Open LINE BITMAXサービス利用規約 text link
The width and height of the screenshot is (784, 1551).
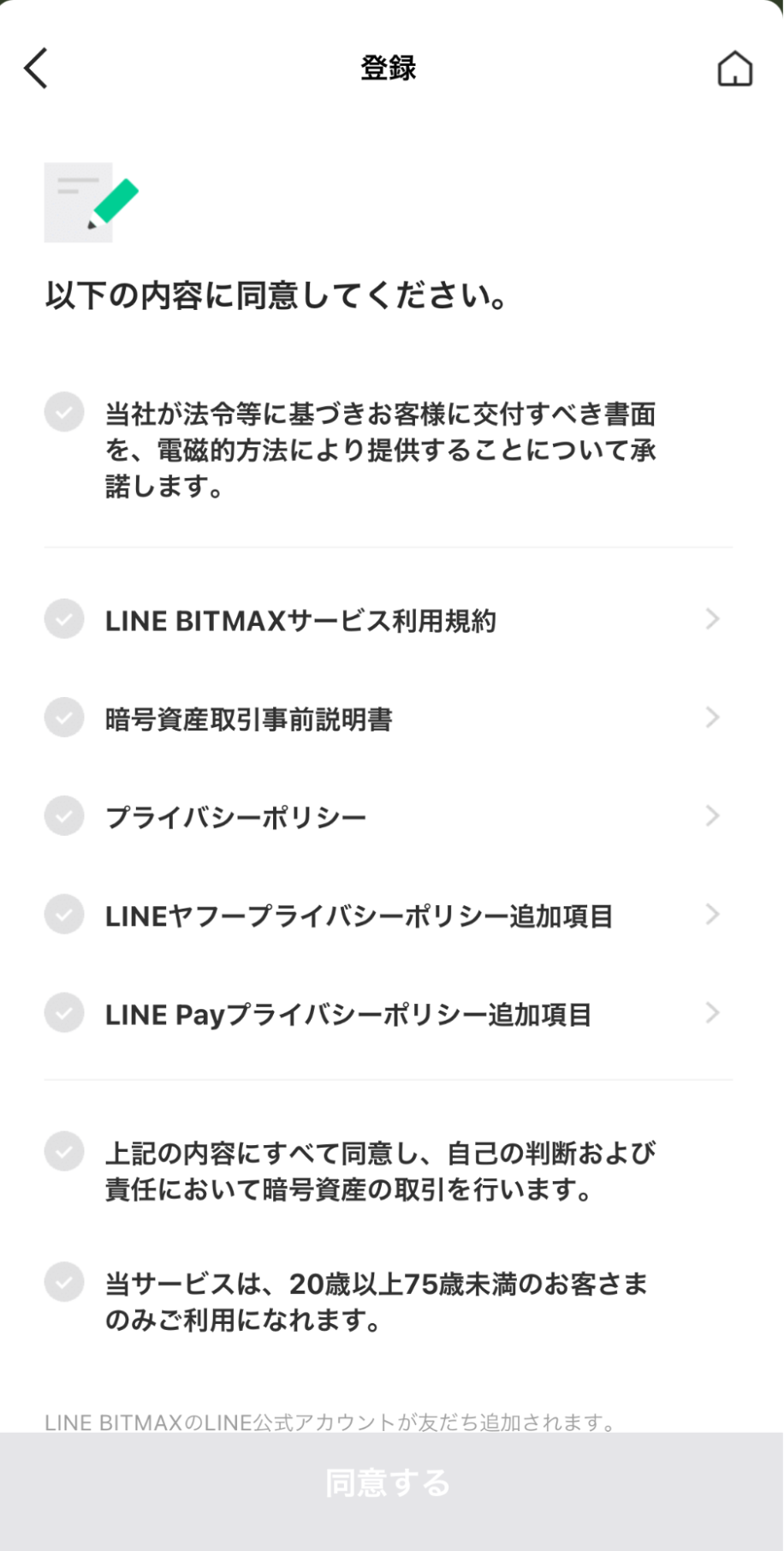click(300, 621)
